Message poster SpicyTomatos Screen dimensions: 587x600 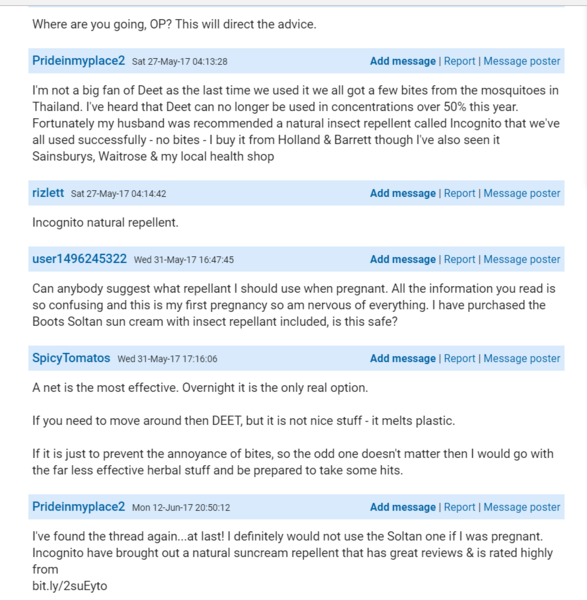click(522, 359)
